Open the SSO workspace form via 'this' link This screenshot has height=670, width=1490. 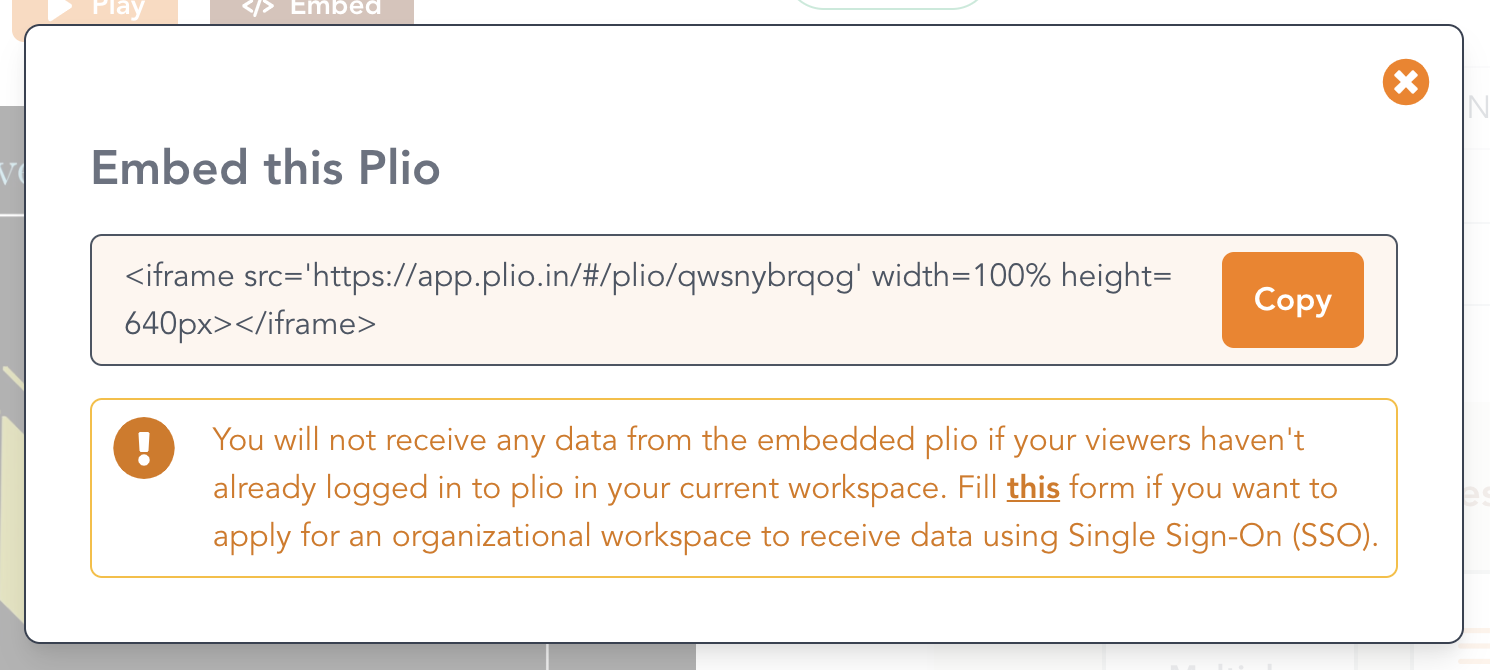[x=1033, y=489]
